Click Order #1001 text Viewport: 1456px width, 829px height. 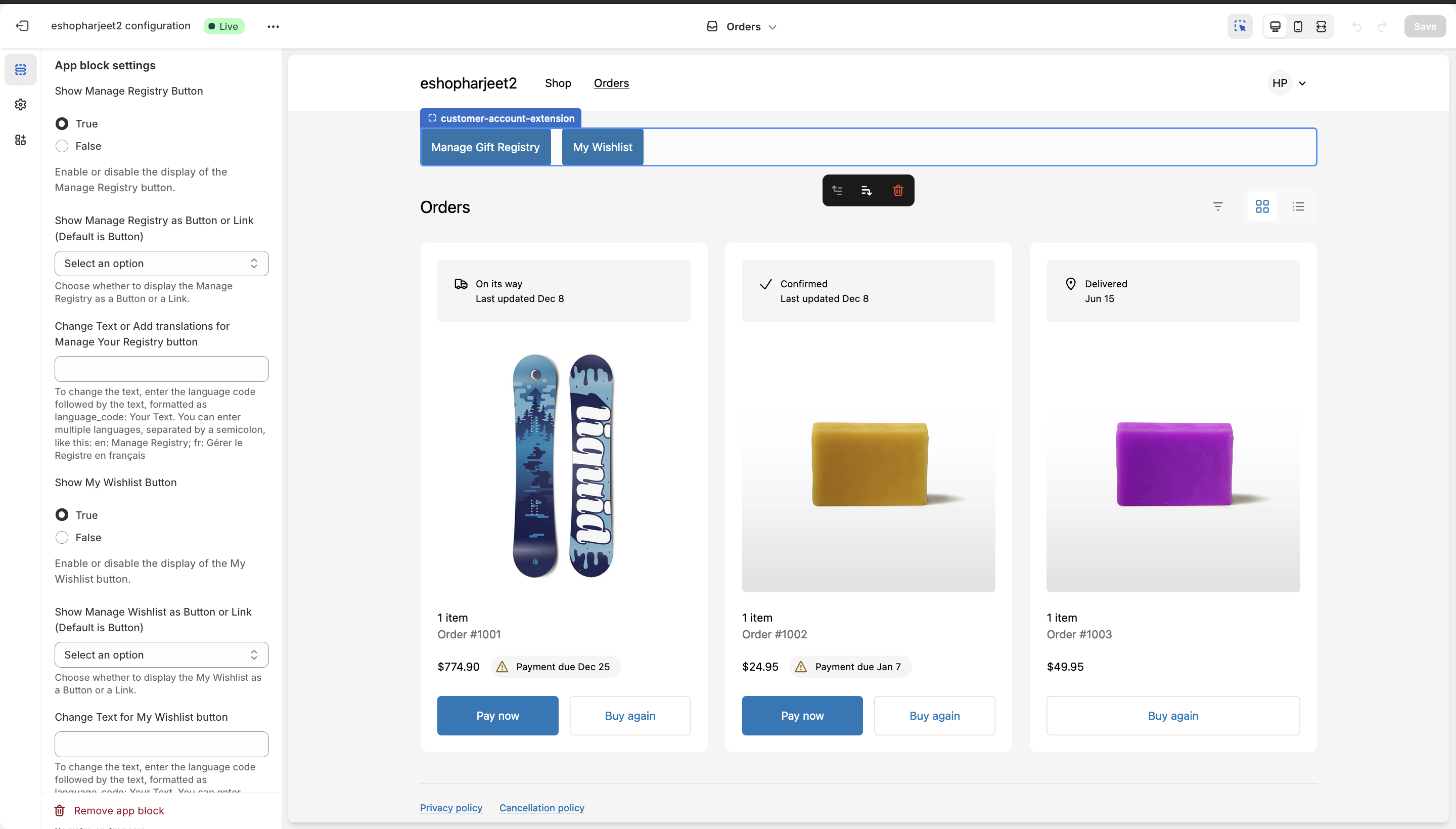tap(469, 634)
